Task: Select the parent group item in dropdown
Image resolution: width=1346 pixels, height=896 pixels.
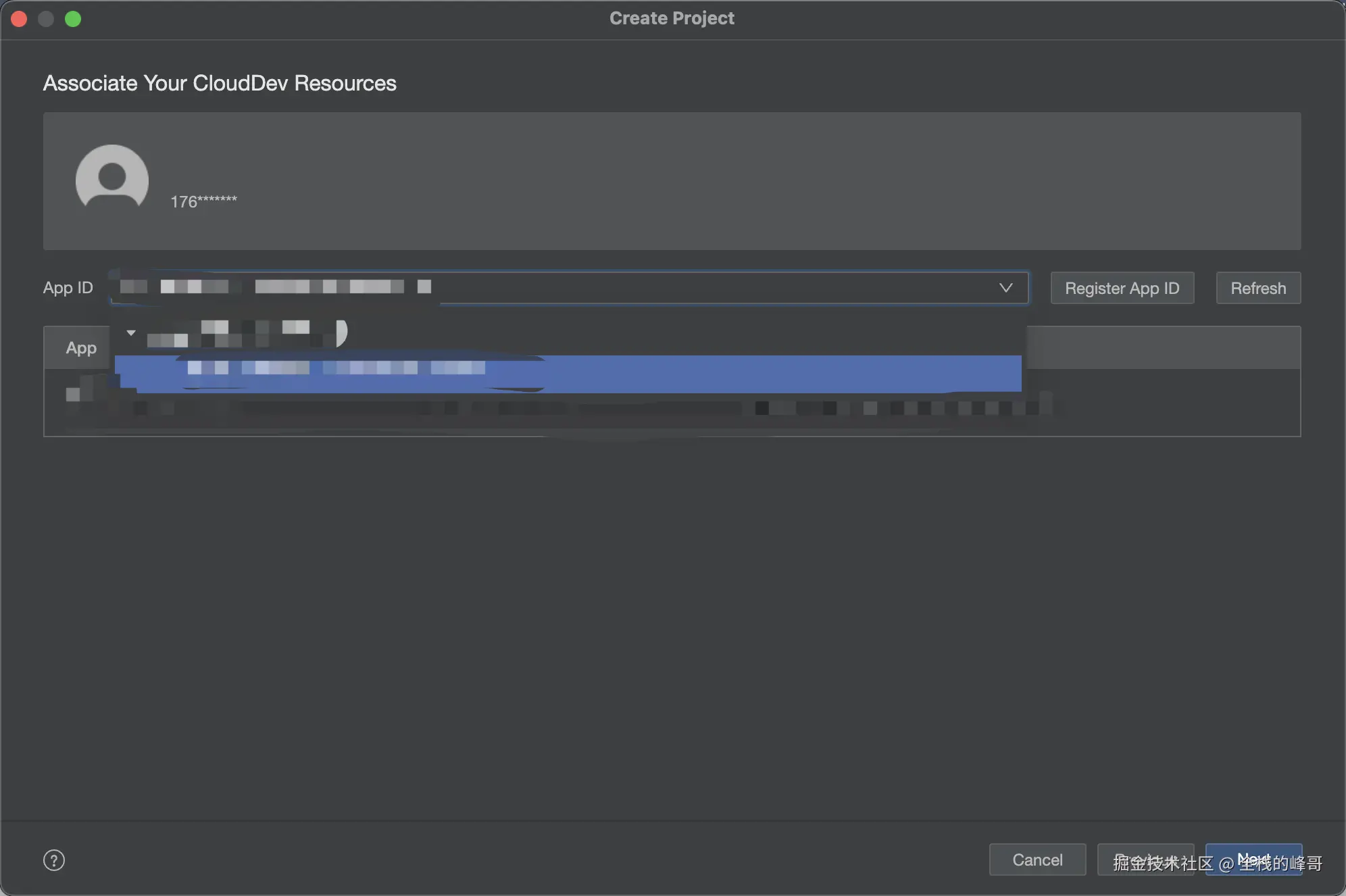Action: click(243, 333)
